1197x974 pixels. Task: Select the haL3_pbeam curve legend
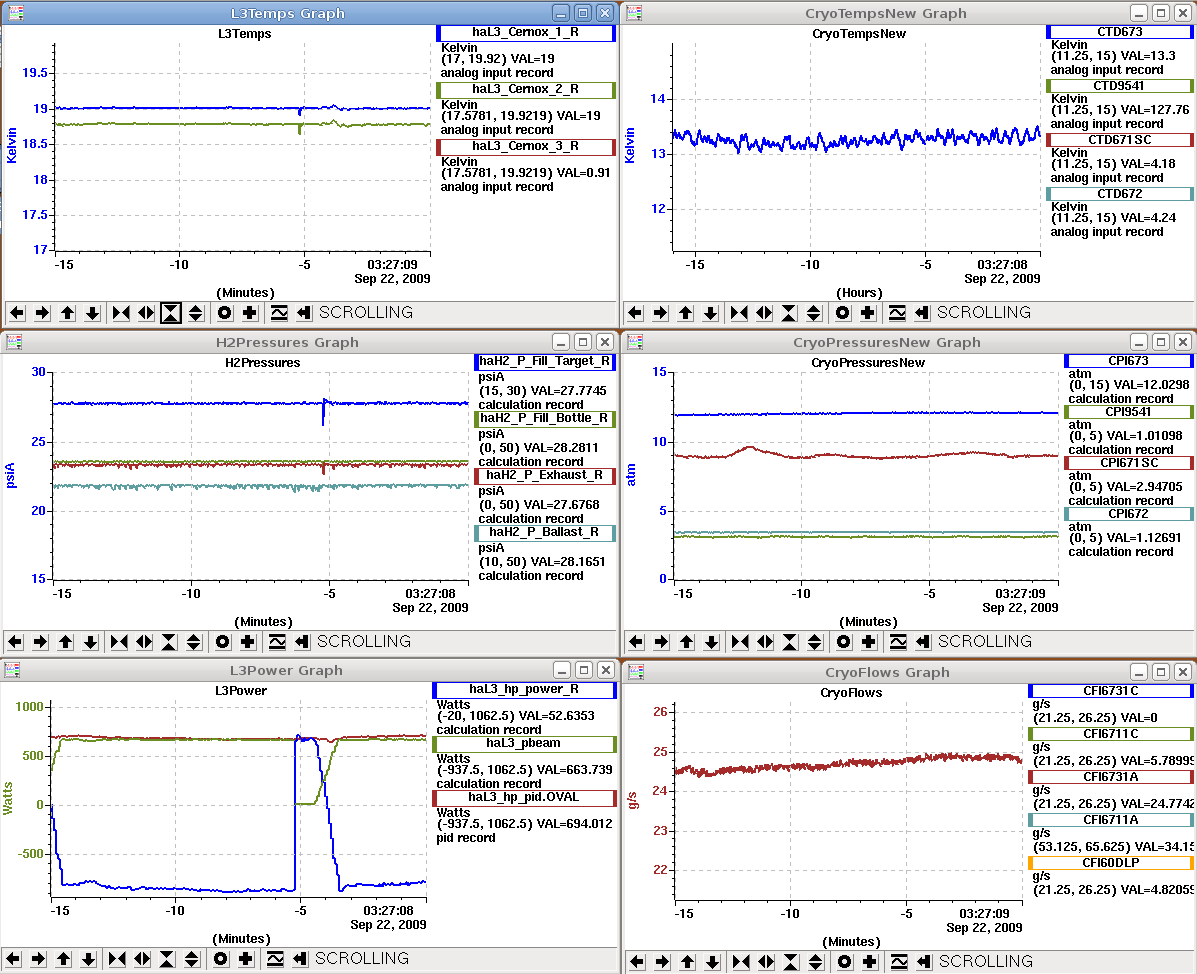(524, 744)
